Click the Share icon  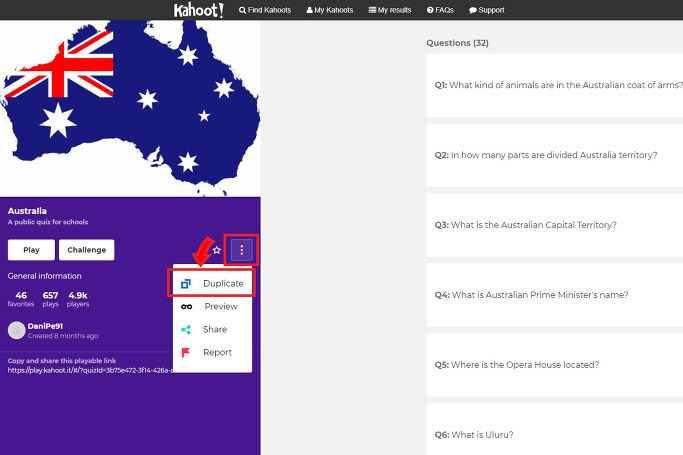pyautogui.click(x=186, y=330)
